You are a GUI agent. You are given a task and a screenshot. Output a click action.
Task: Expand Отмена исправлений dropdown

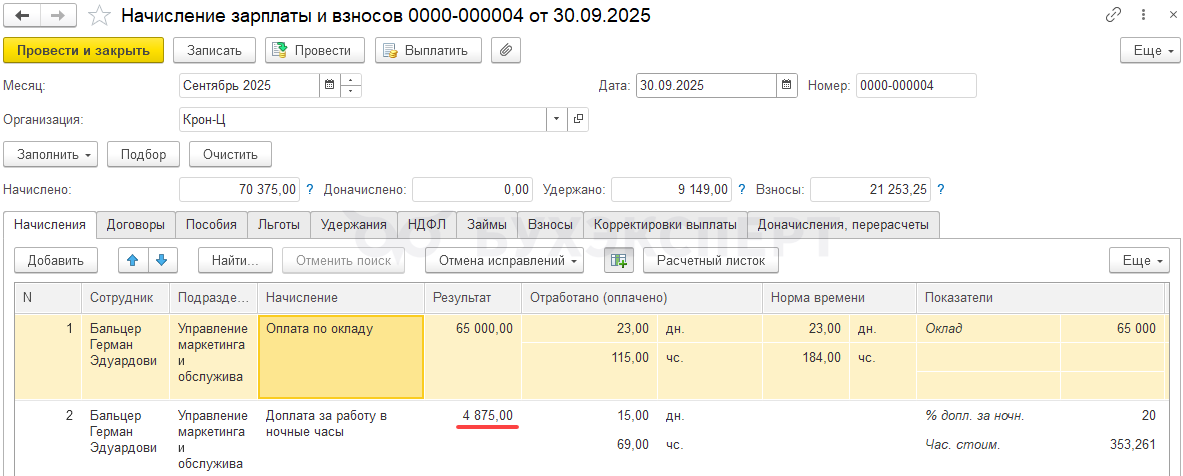pyautogui.click(x=504, y=261)
